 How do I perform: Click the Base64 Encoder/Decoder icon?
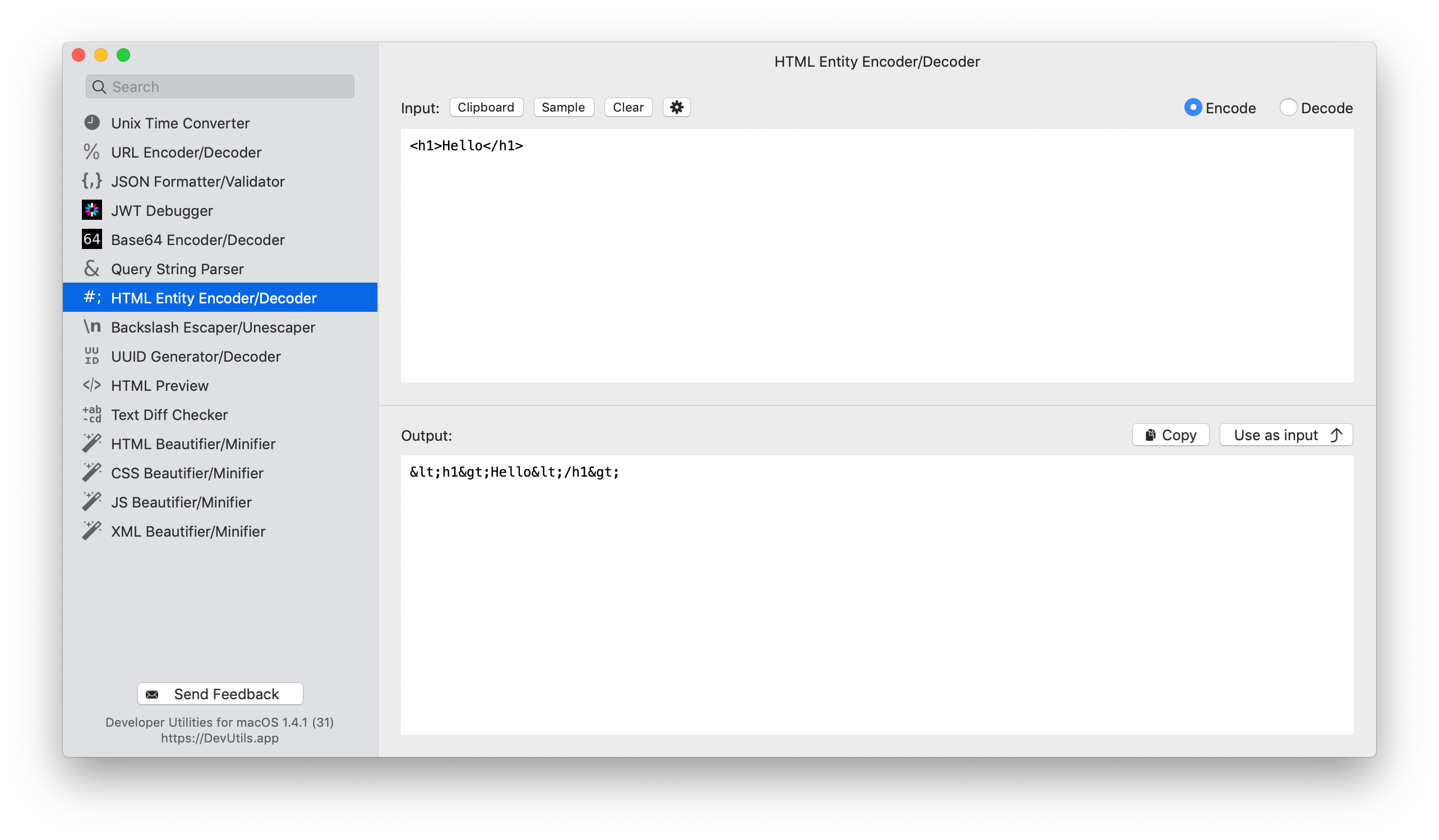coord(92,239)
